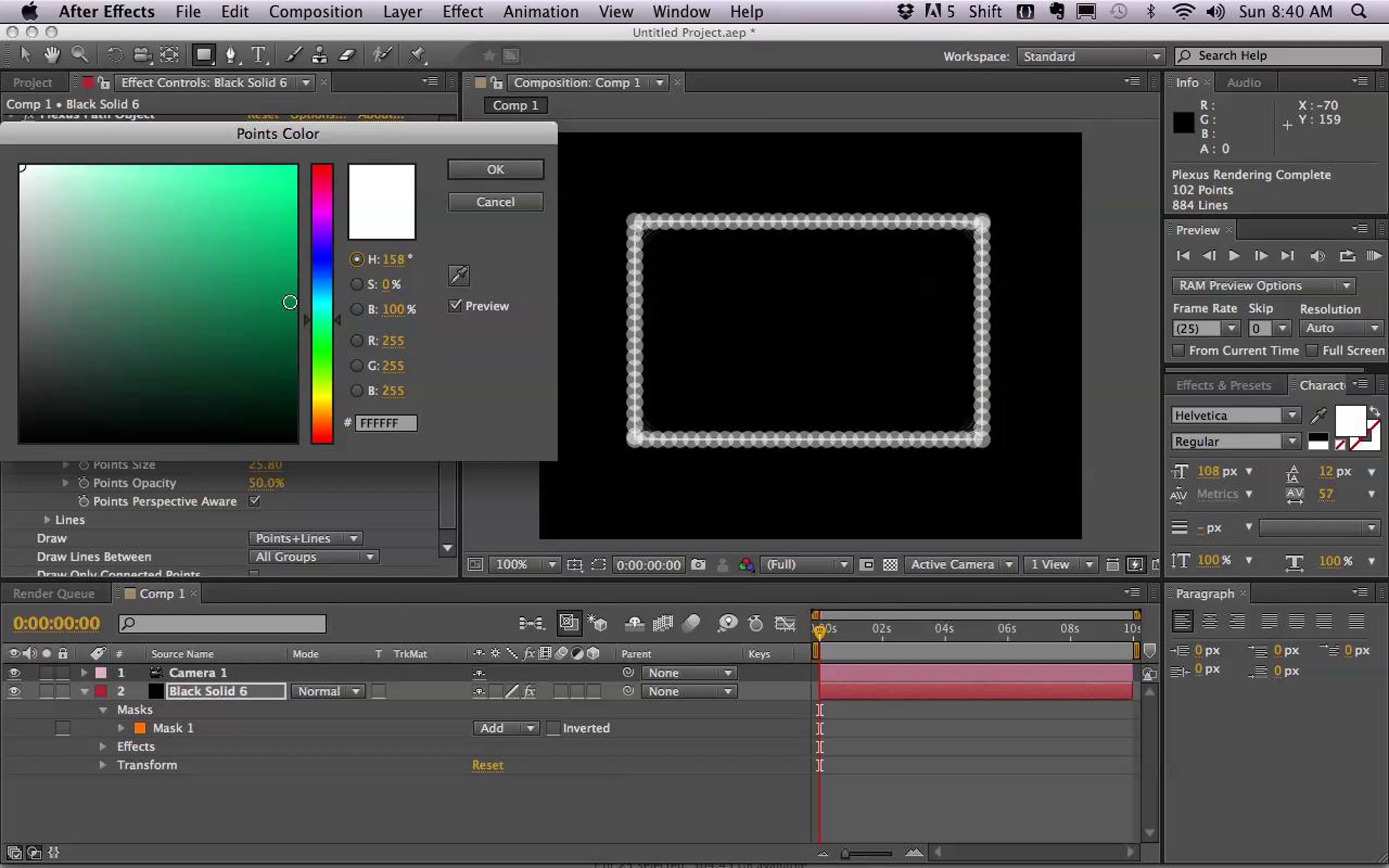
Task: Click the Transform Reset link
Action: (x=487, y=765)
